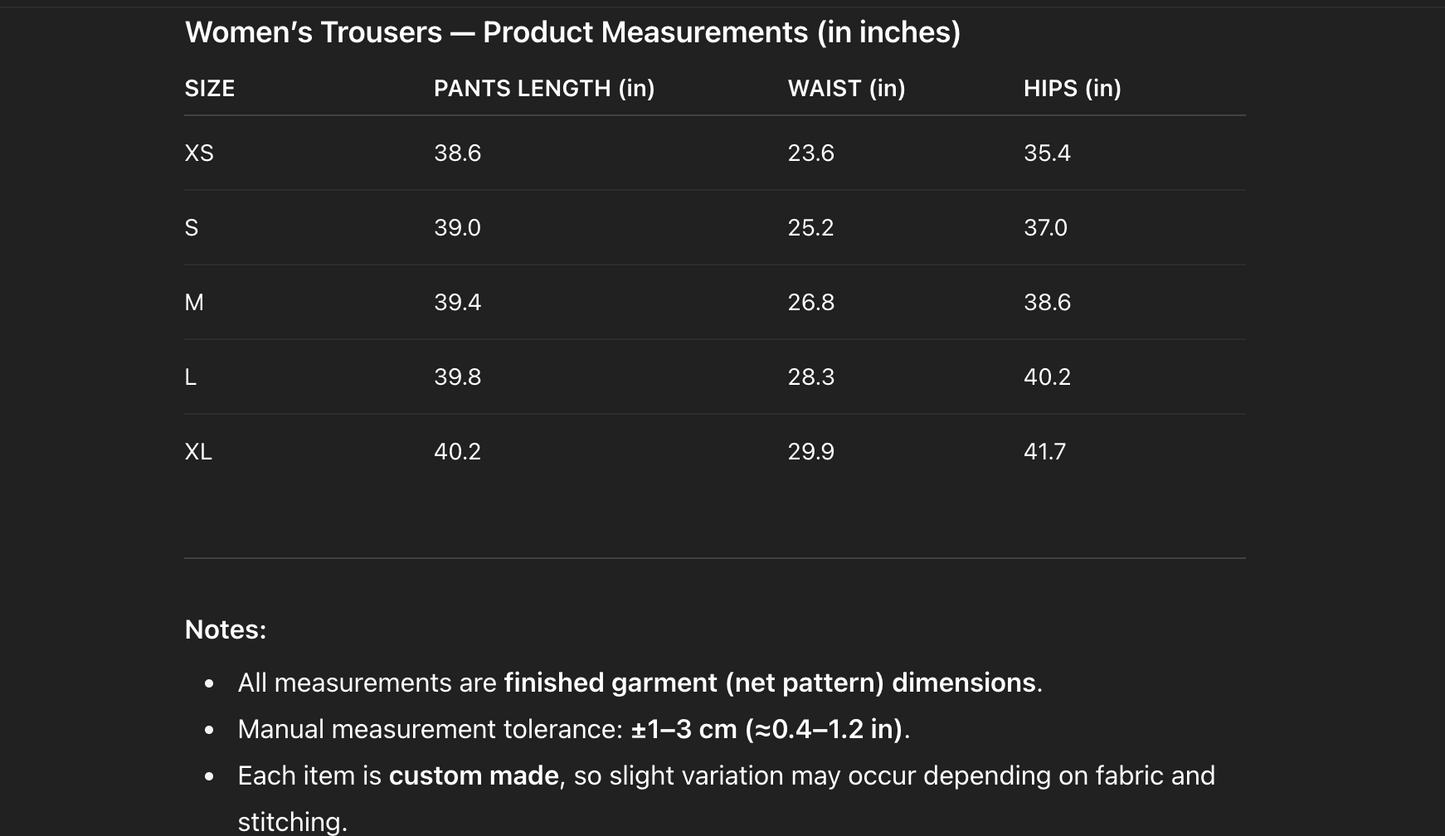Click the Notes heading

(225, 630)
